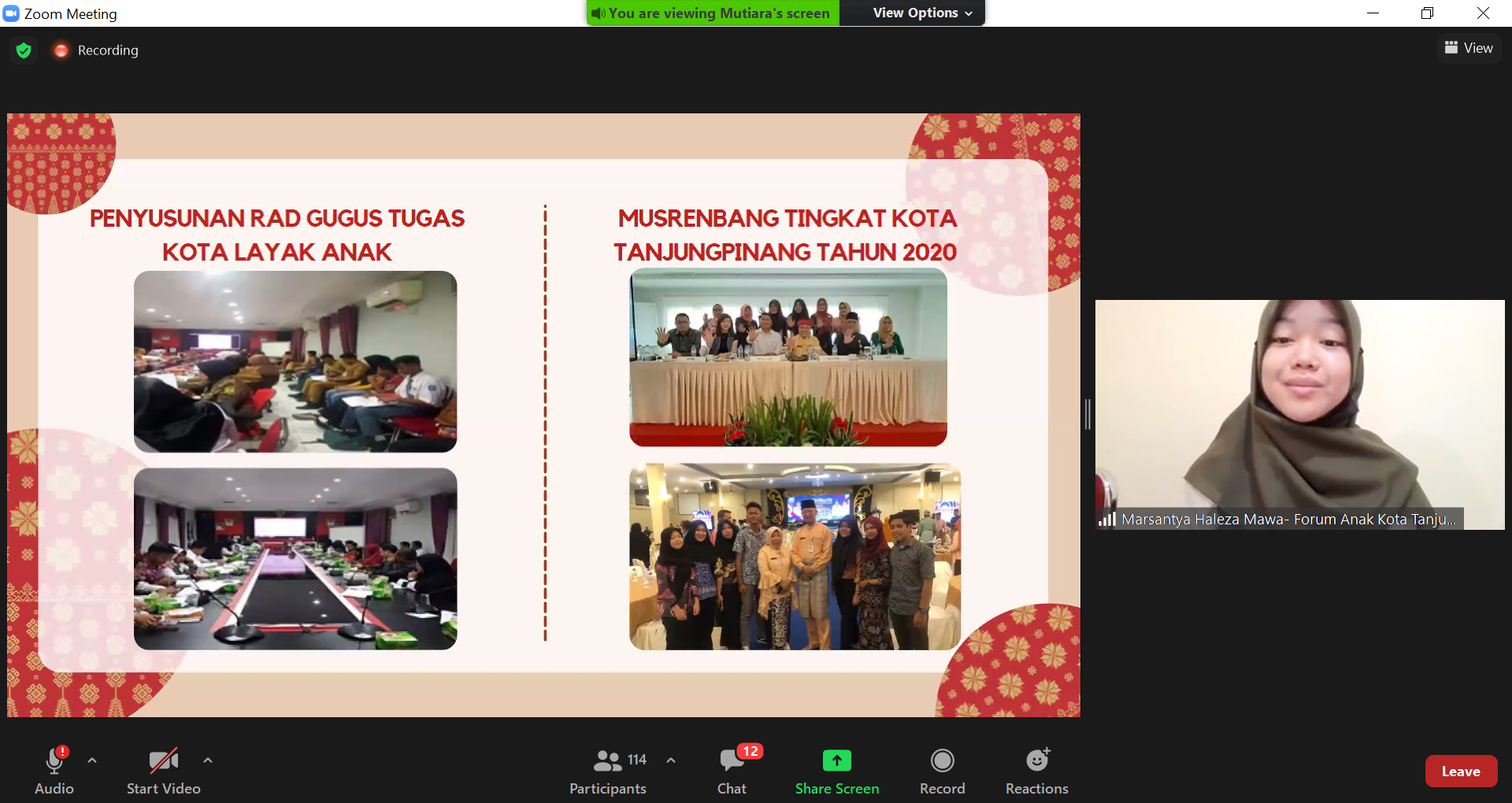Open the Chat panel with 12 unread
Viewport: 1512px width, 803px height.
pyautogui.click(x=732, y=771)
